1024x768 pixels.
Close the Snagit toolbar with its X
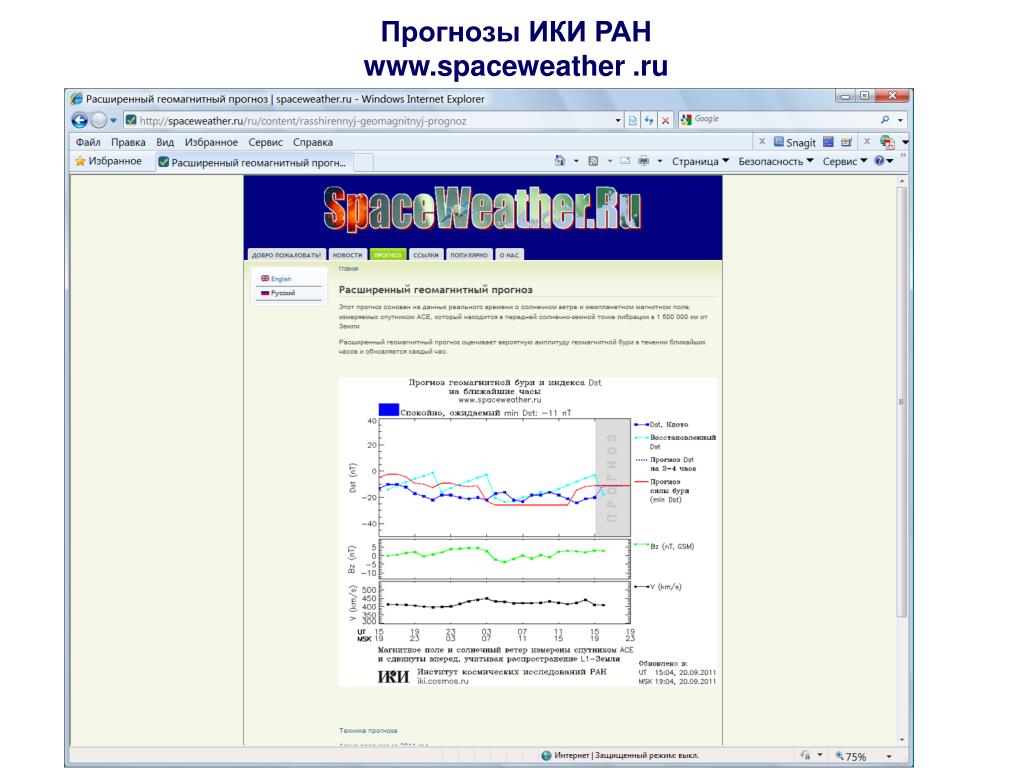(761, 141)
